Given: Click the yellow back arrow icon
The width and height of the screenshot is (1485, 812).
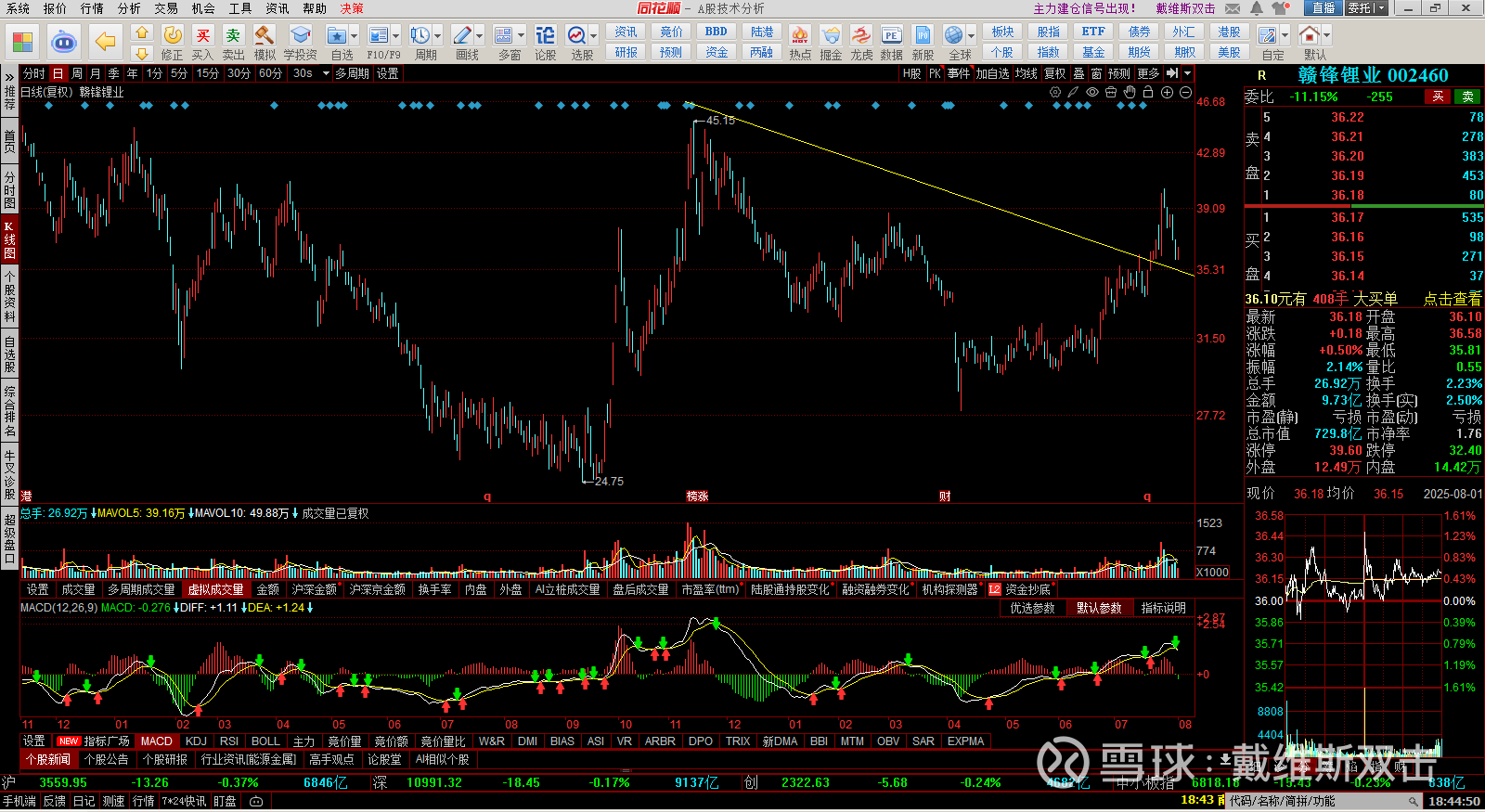Looking at the screenshot, I should tap(106, 42).
